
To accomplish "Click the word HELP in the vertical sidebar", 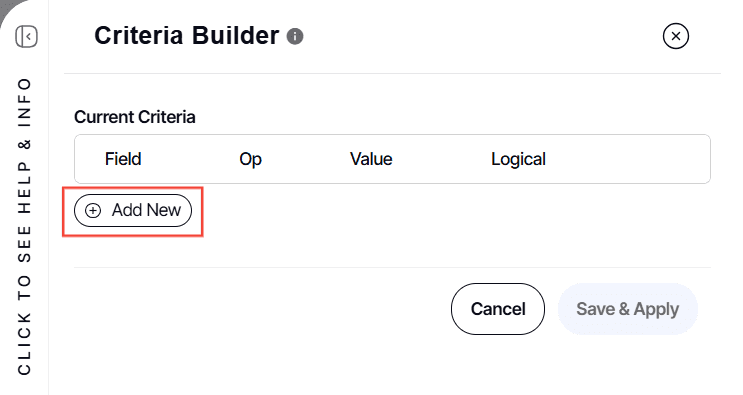I will (x=24, y=187).
